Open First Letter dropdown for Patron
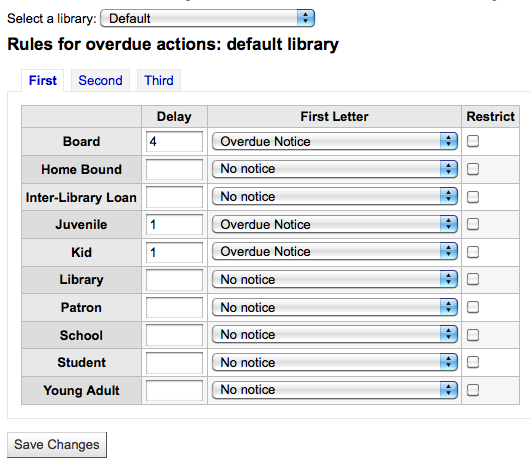Image resolution: width=531 pixels, height=468 pixels. pos(335,307)
